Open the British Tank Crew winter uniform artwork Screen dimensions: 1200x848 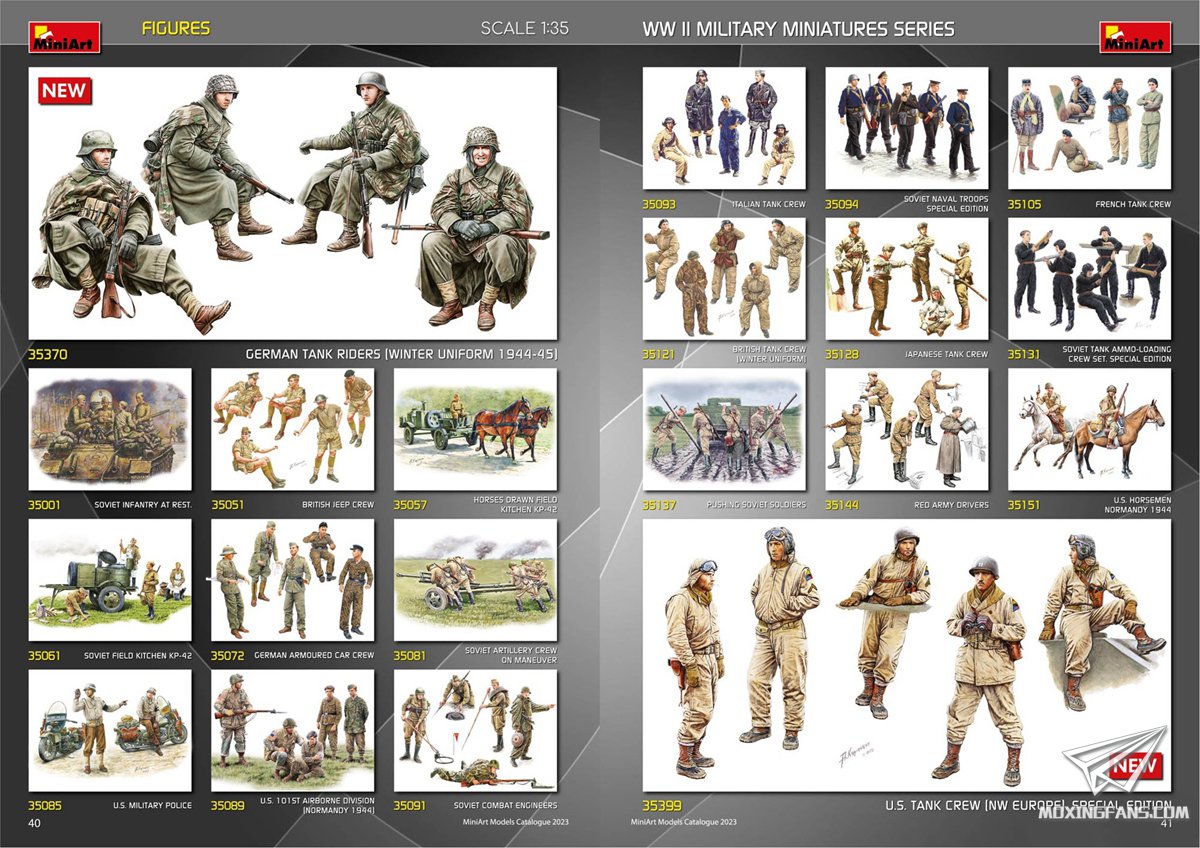pyautogui.click(x=724, y=279)
